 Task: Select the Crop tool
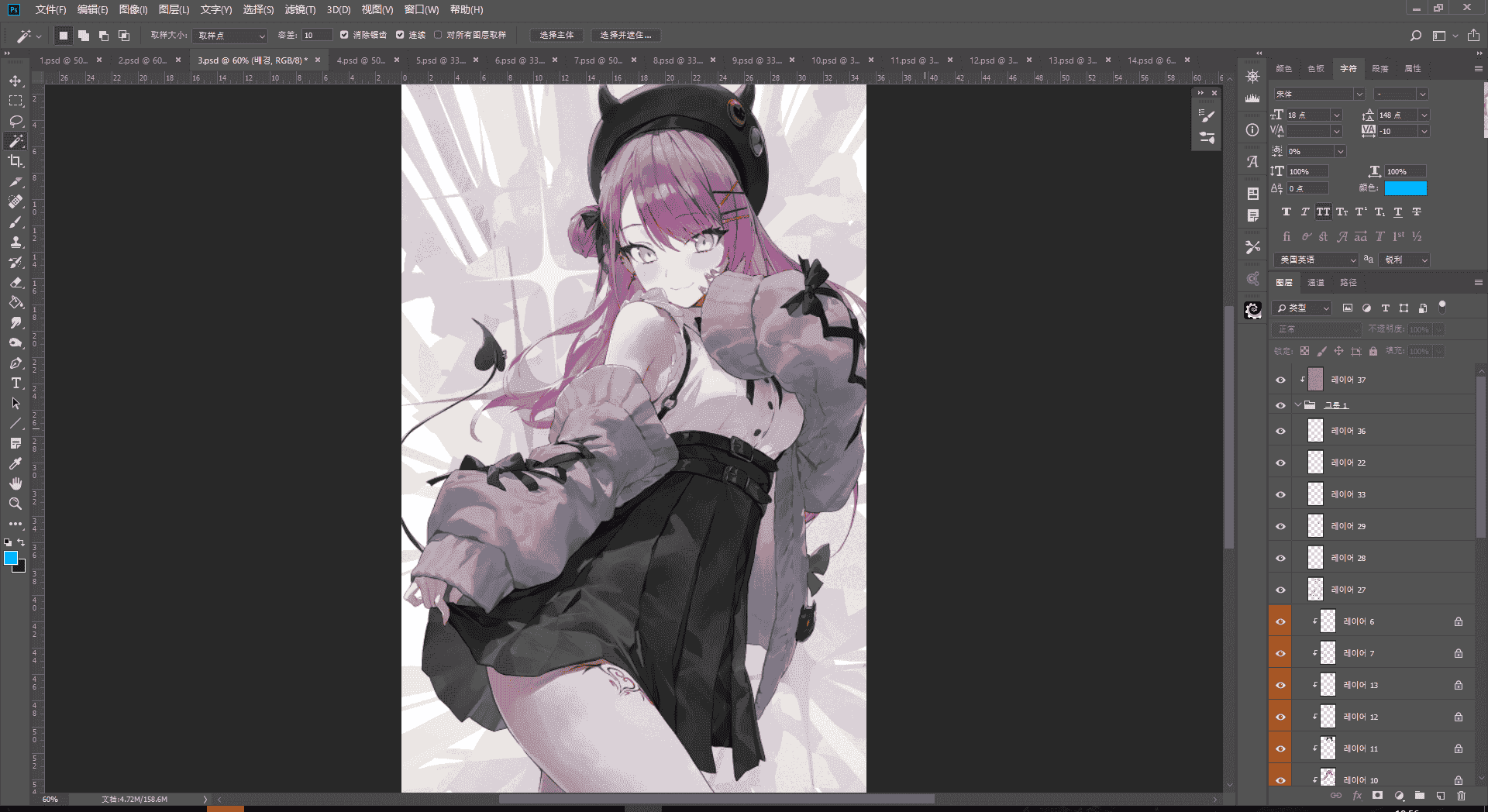(15, 161)
